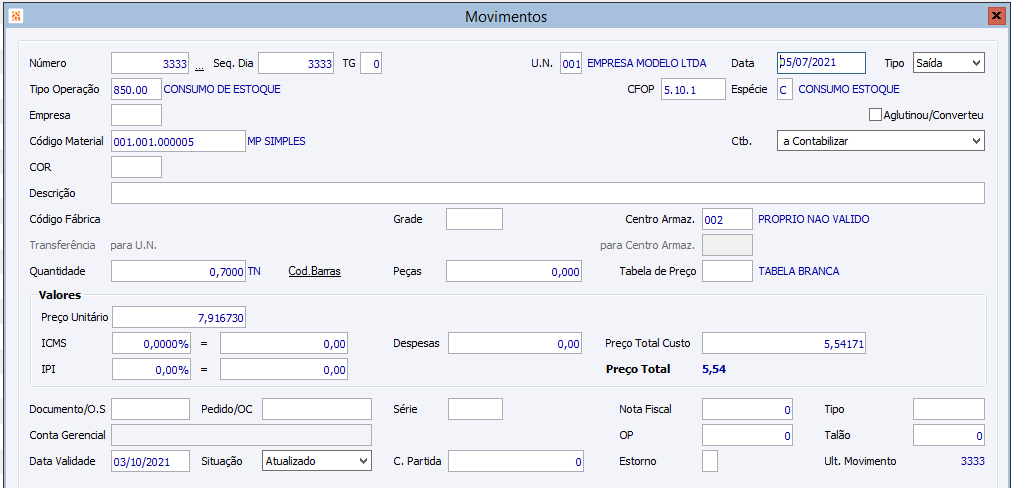
Task: Toggle the Aglutinou/Converteu checkbox
Action: (x=875, y=115)
